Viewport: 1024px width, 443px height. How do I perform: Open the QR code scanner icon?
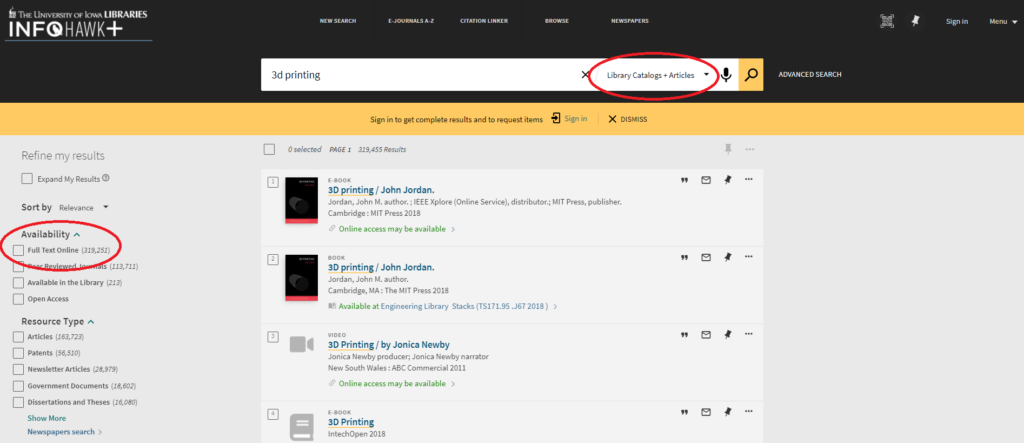[886, 21]
